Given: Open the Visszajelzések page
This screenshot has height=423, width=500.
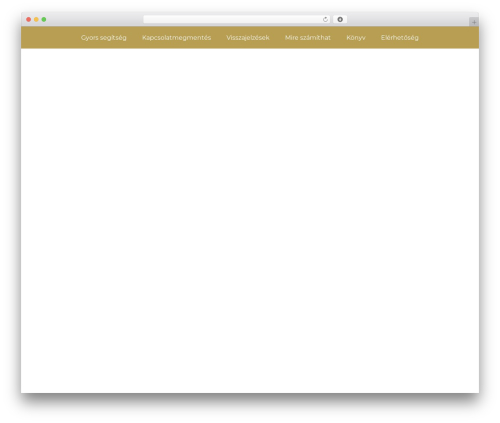Looking at the screenshot, I should click(248, 38).
